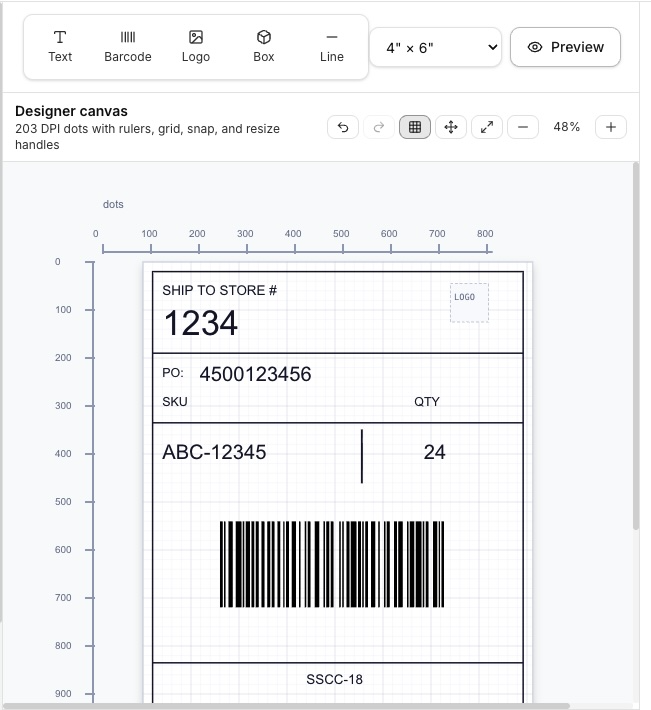Select the 1234 store number text
Screen dimensions: 651x710
click(201, 323)
